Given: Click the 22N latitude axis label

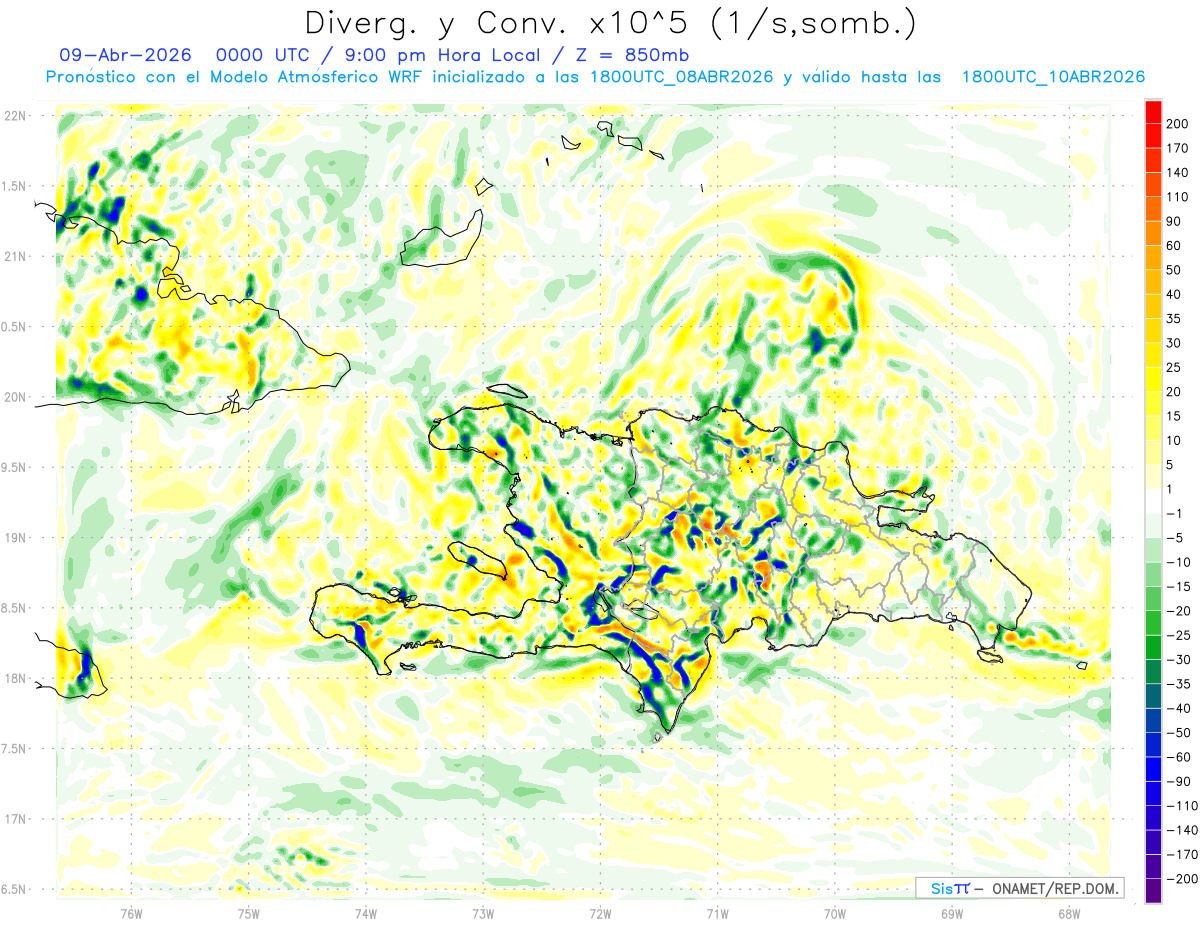Looking at the screenshot, I should pos(15,116).
